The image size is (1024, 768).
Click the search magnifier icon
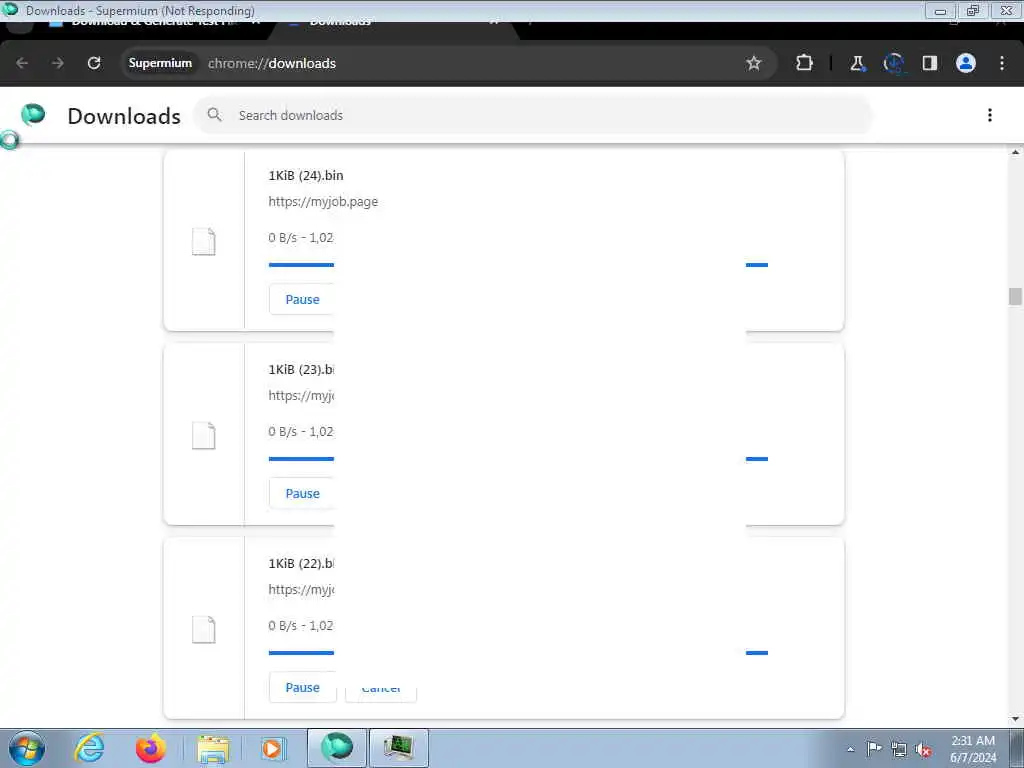(x=214, y=115)
